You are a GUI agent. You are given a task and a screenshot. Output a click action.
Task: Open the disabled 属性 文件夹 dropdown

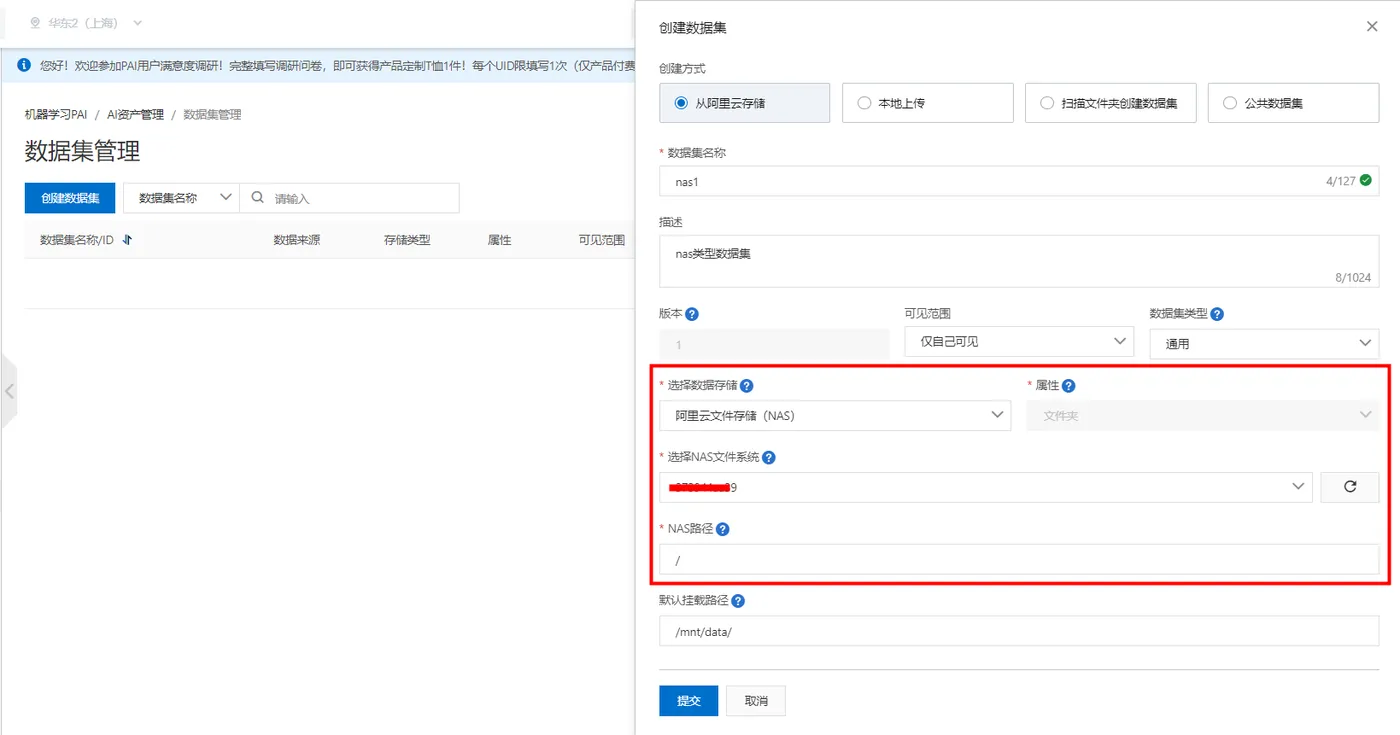[1202, 415]
